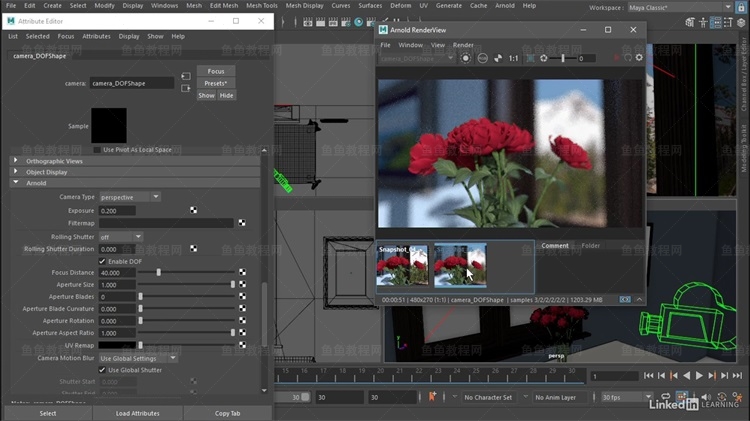Toggle Use Global Shutter checkbox
The image size is (750, 421).
pyautogui.click(x=102, y=370)
